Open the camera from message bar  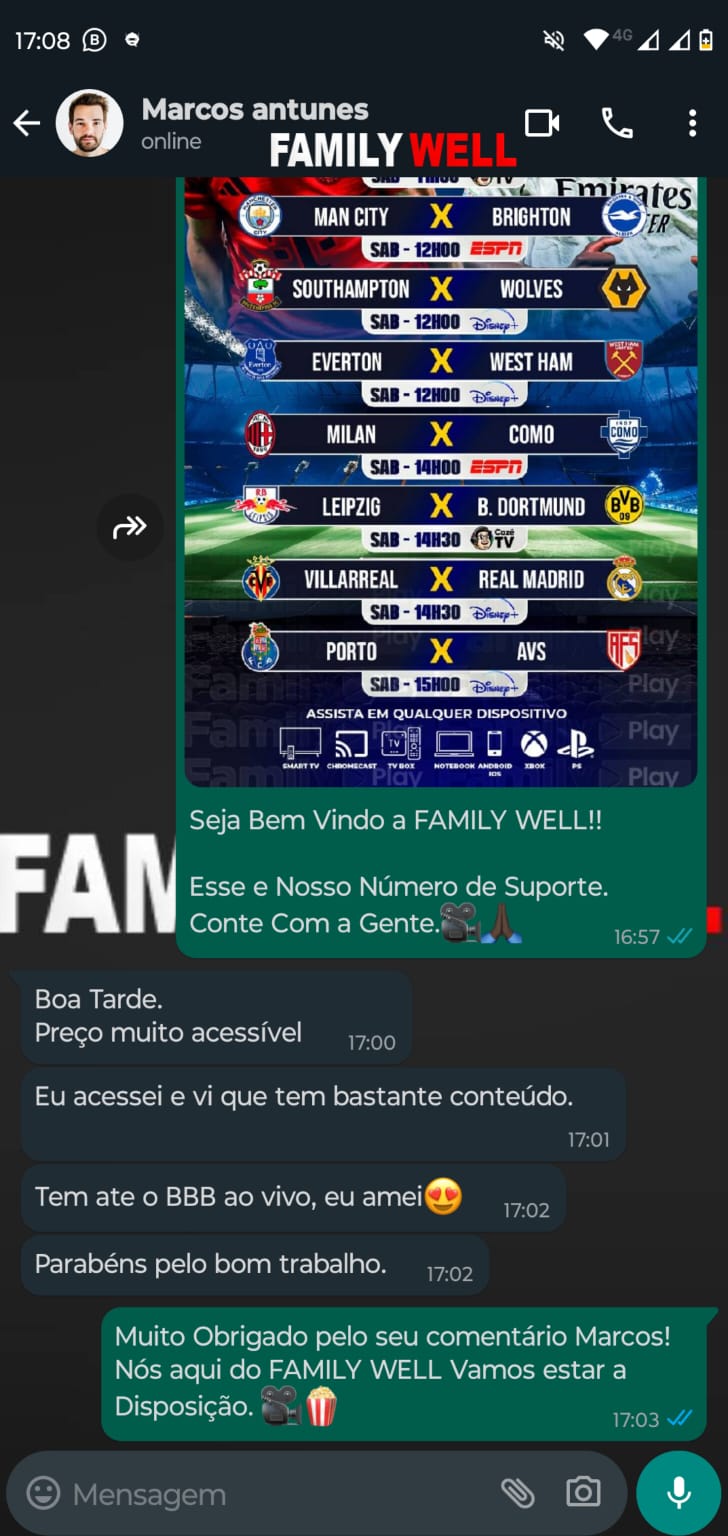[583, 1493]
